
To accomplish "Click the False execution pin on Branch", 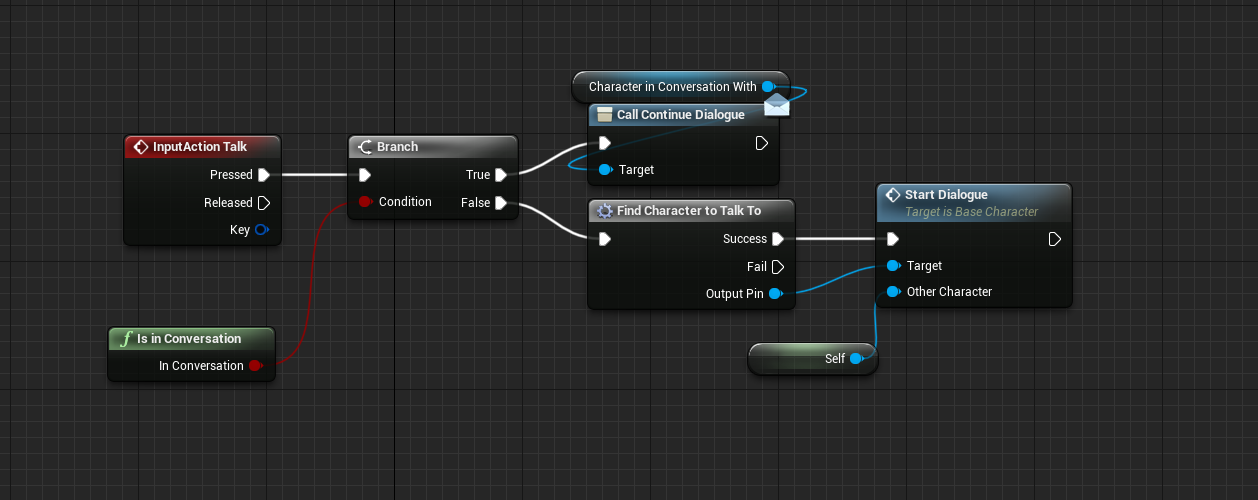I will (x=501, y=203).
